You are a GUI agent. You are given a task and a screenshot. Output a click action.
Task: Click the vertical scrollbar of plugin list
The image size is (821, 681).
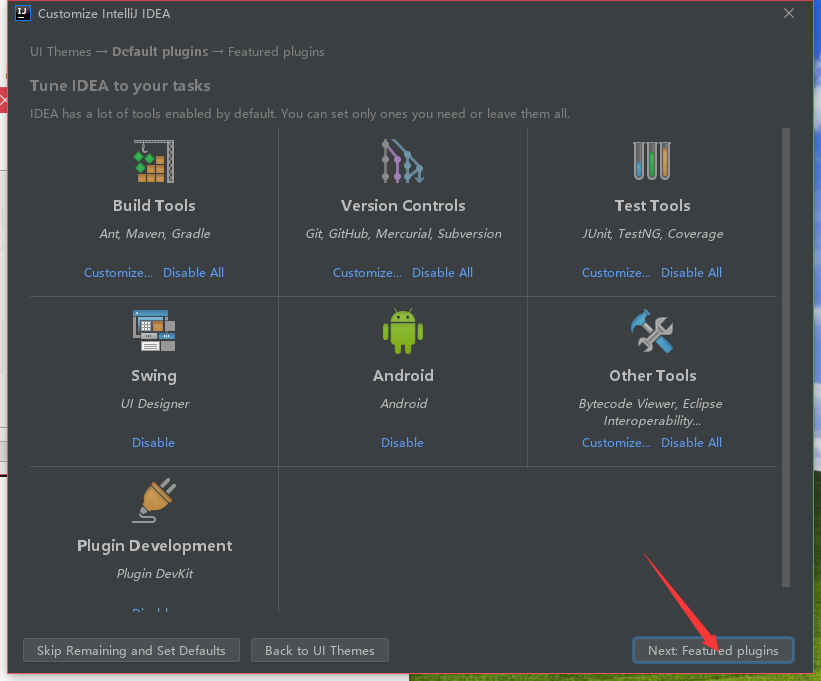[785, 358]
